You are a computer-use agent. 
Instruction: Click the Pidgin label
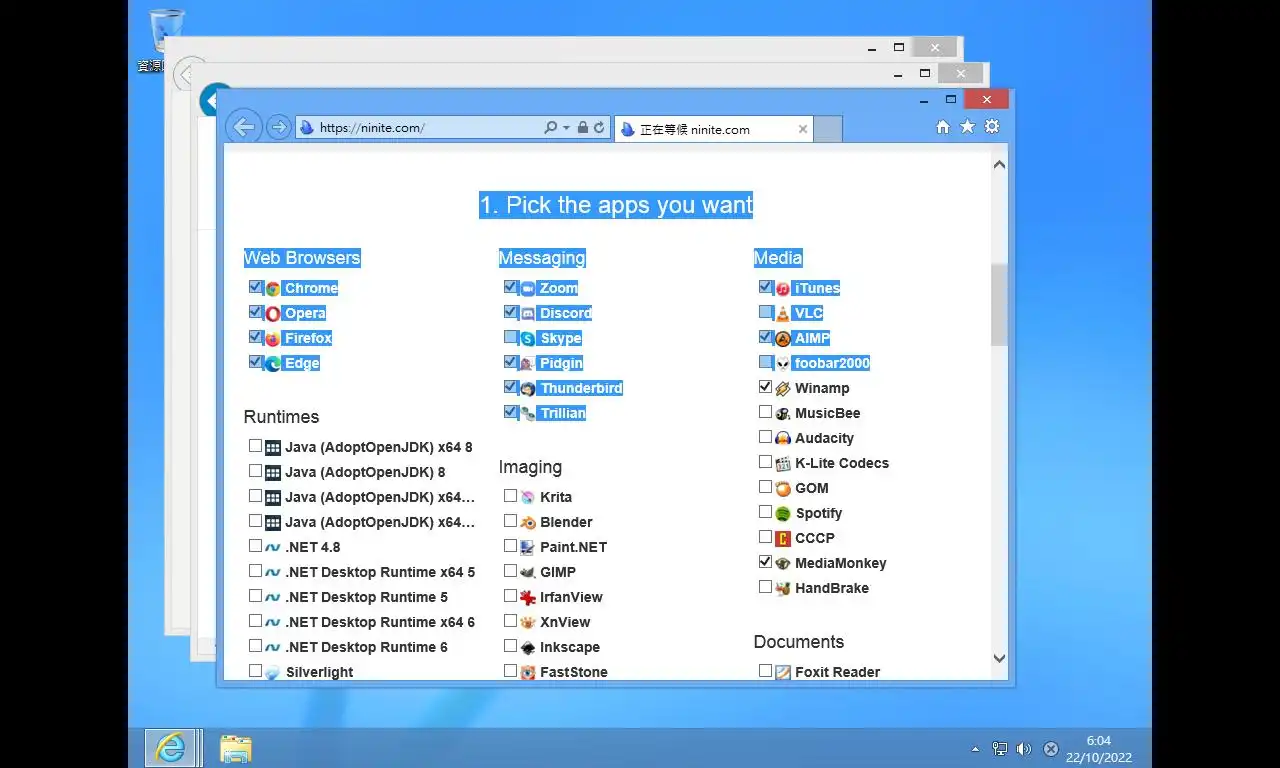[x=561, y=363]
